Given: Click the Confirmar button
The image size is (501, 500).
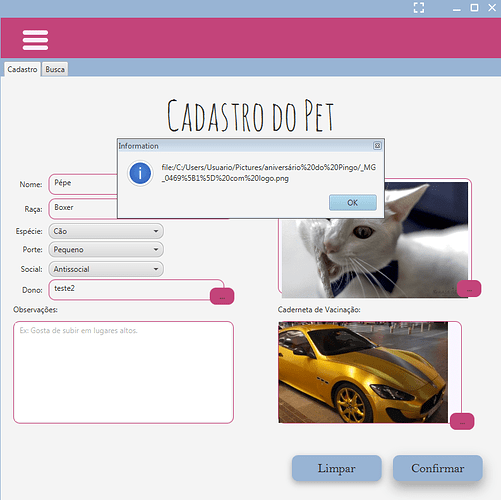Looking at the screenshot, I should point(438,468).
